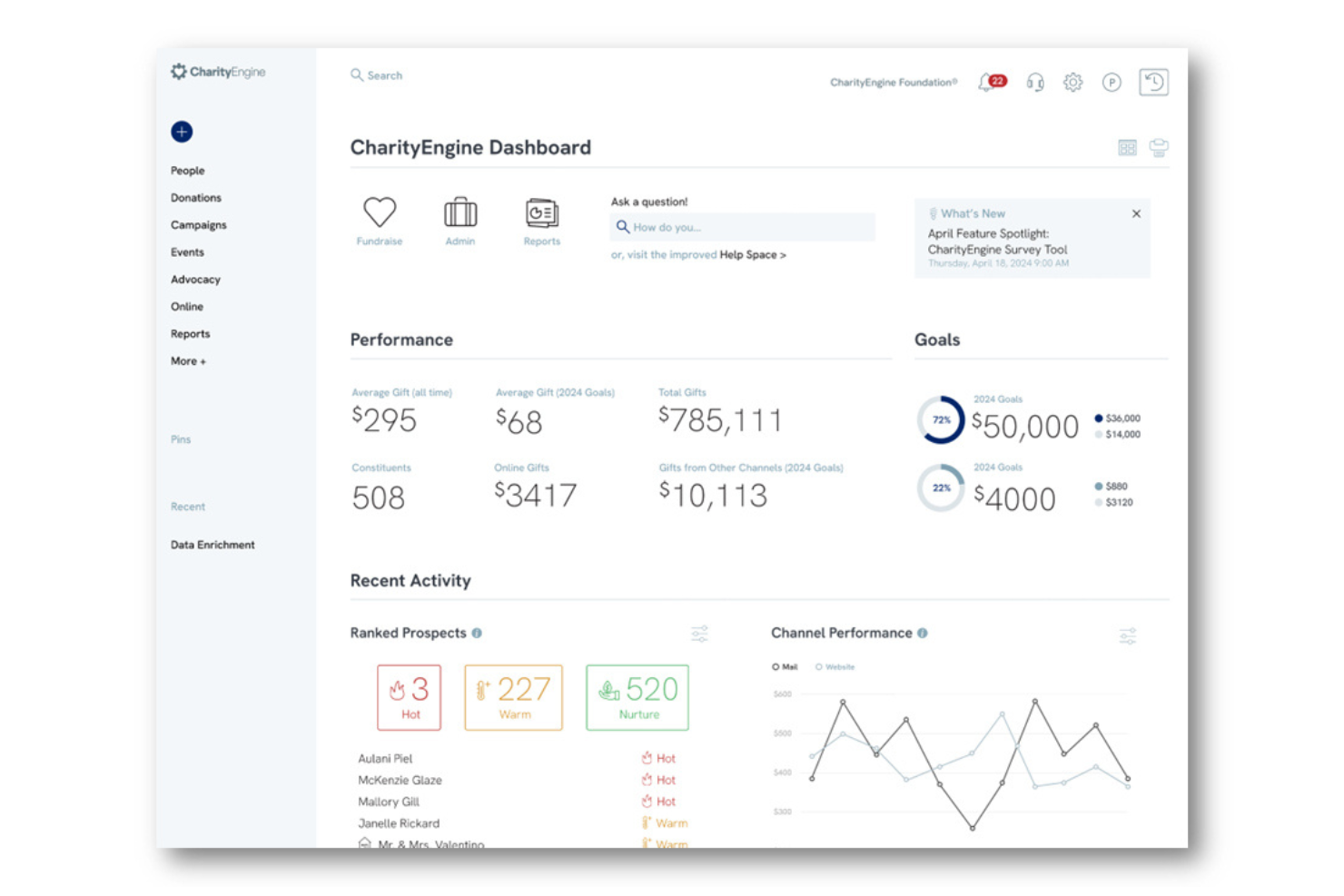
Task: Click the $10,113 other channels value
Action: (x=714, y=496)
